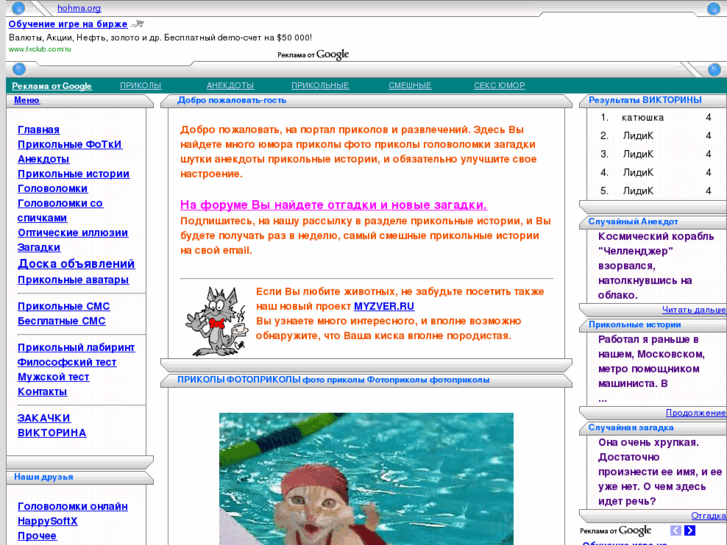Click 'Реклама от Google' logo in the right column
The height and width of the screenshot is (545, 727).
(615, 531)
